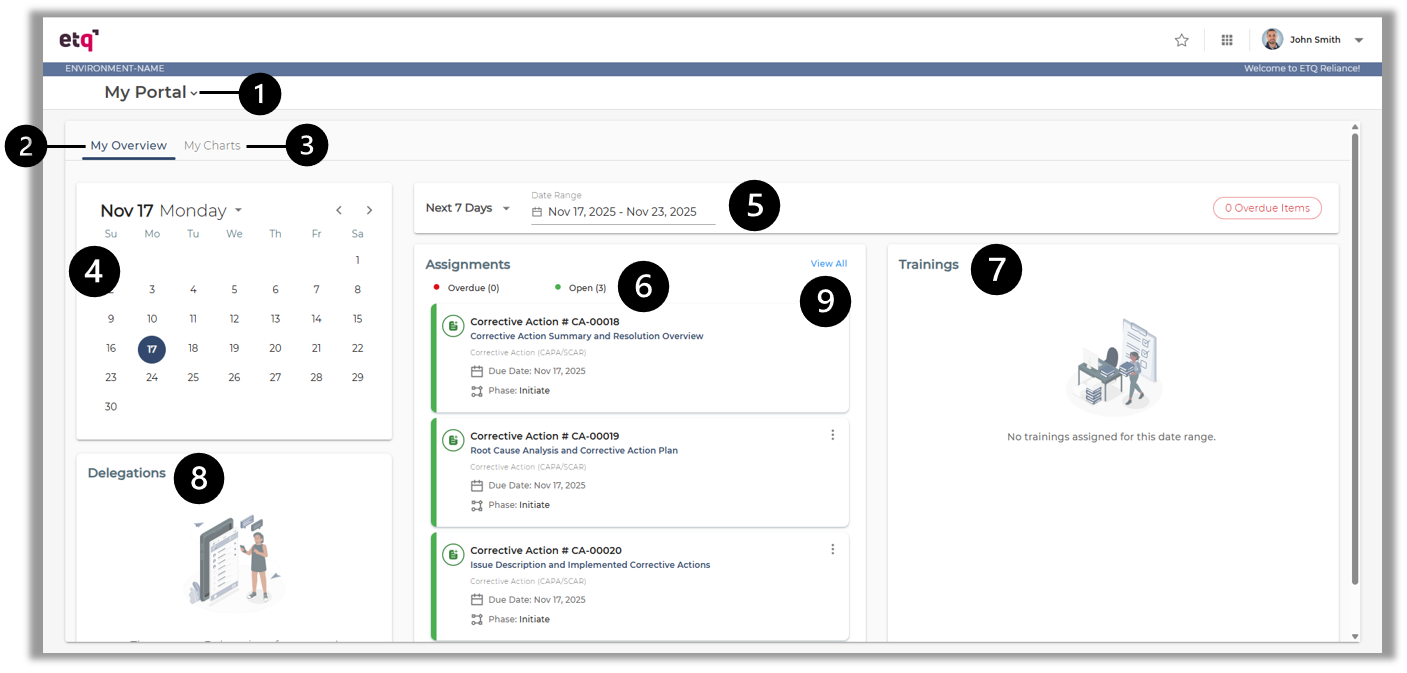
Task: Open the Next 7 Days dropdown
Action: coord(468,208)
